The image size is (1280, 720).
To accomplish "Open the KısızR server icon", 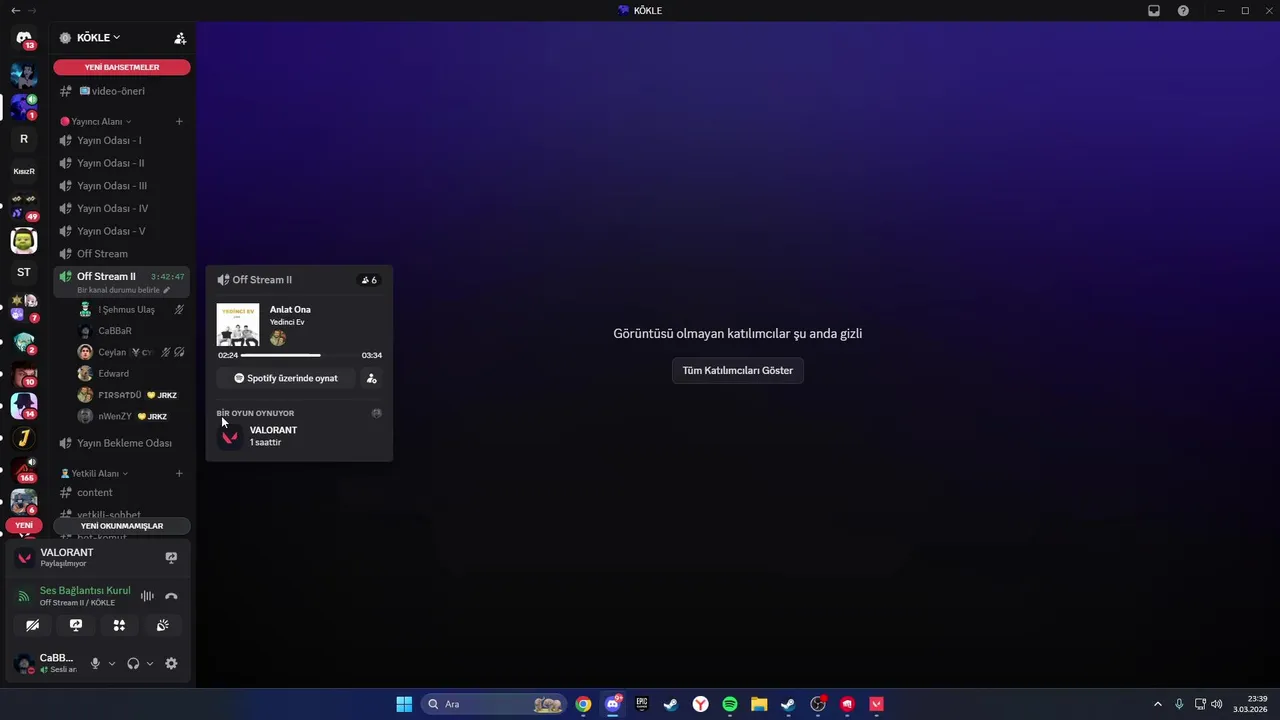I will (x=24, y=171).
